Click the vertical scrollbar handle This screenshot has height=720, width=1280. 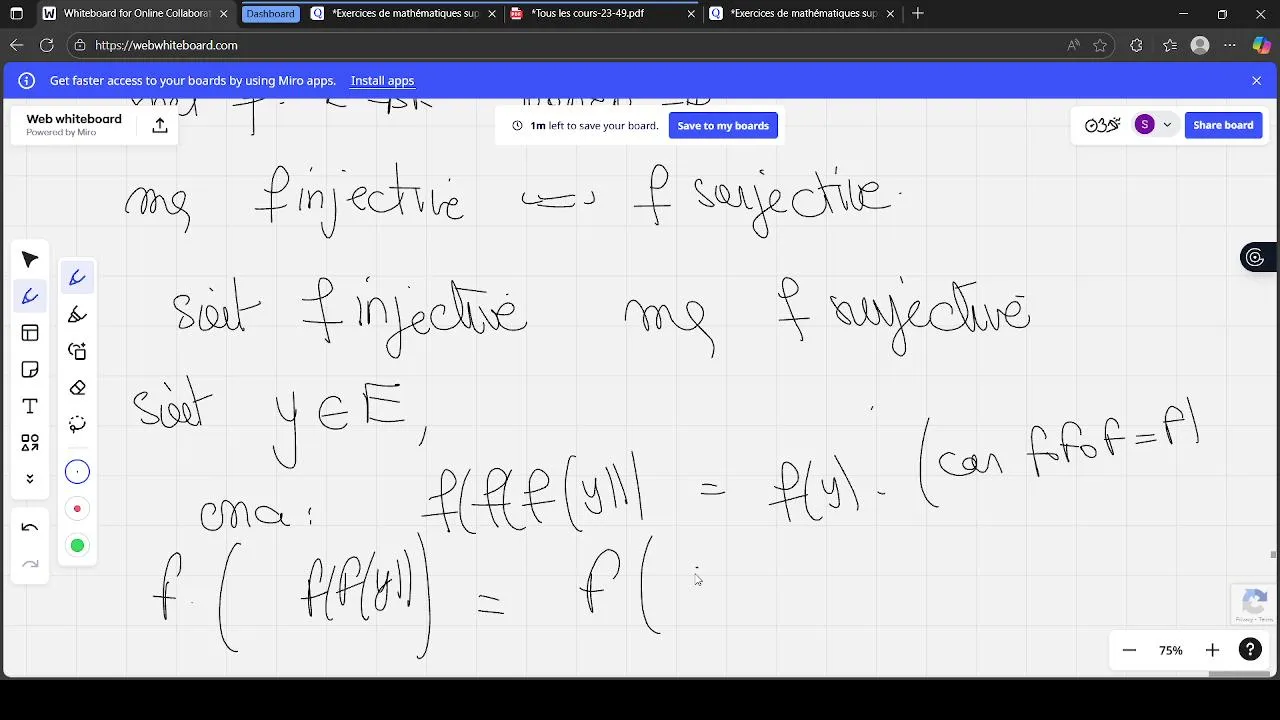[x=1273, y=554]
